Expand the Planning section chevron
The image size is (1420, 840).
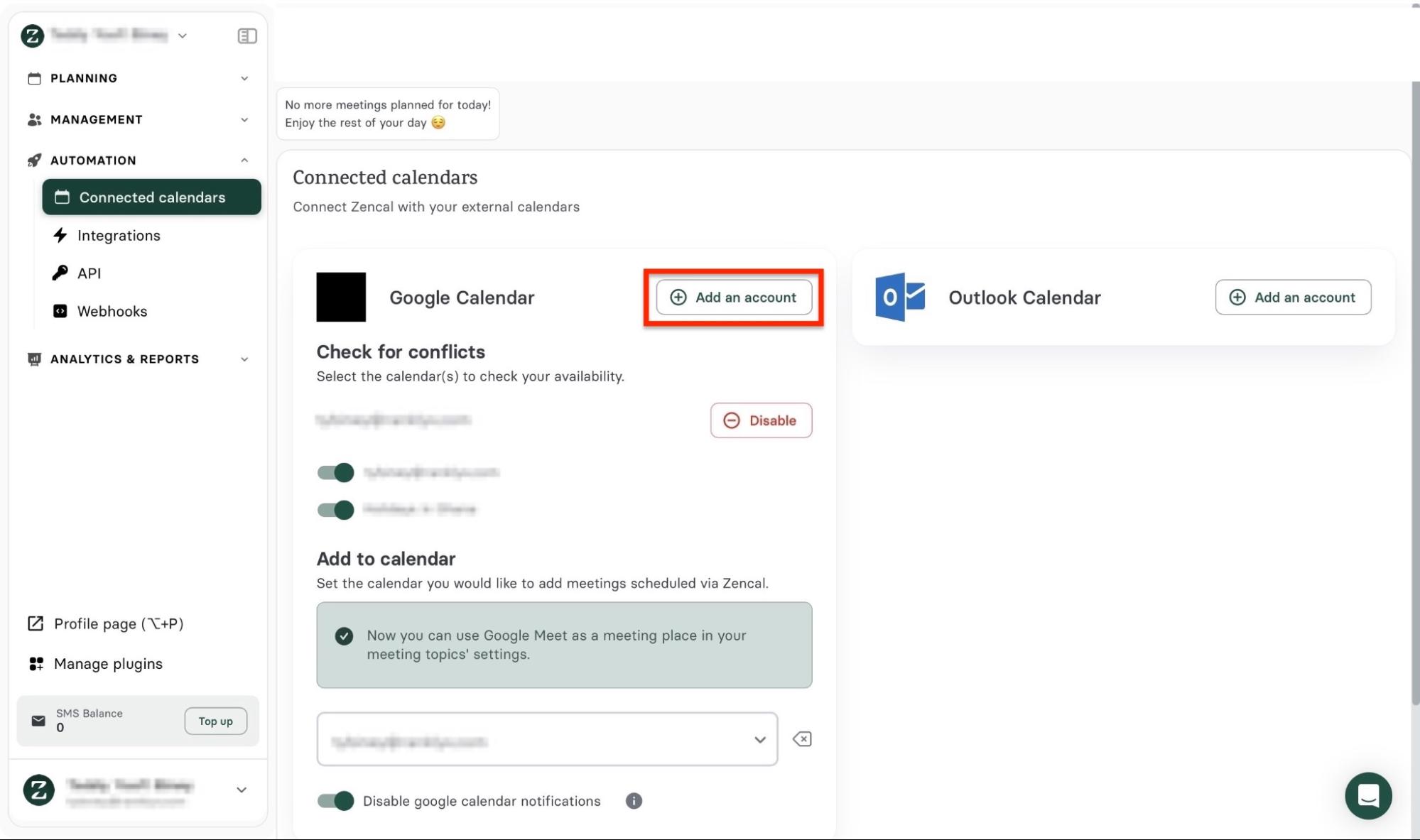coord(244,78)
